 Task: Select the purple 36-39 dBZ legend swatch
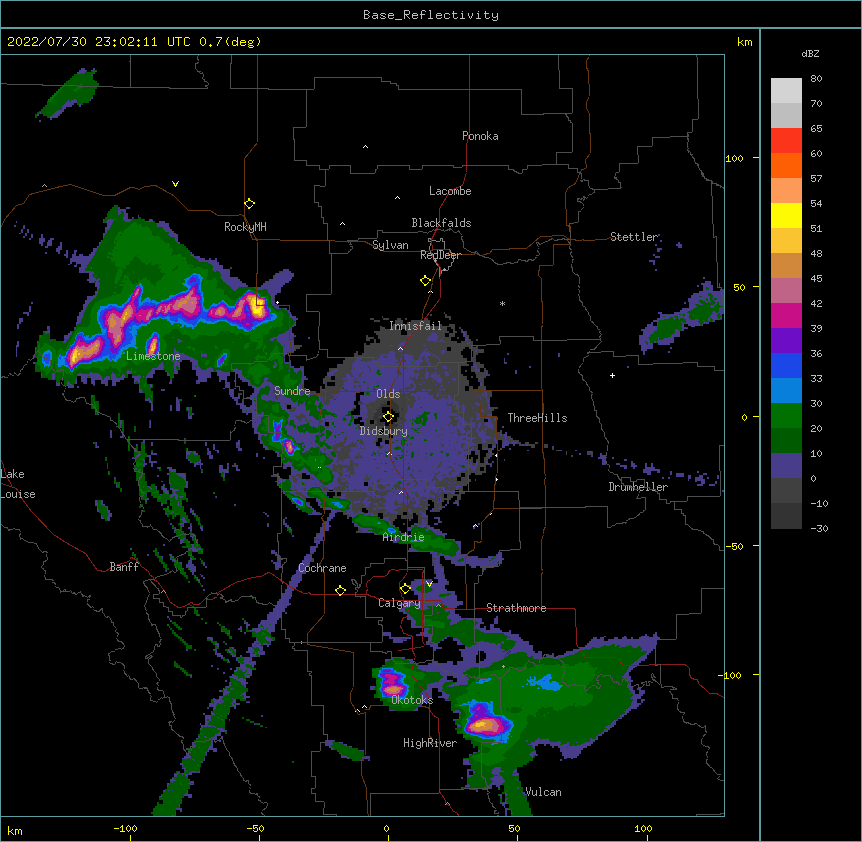(786, 341)
